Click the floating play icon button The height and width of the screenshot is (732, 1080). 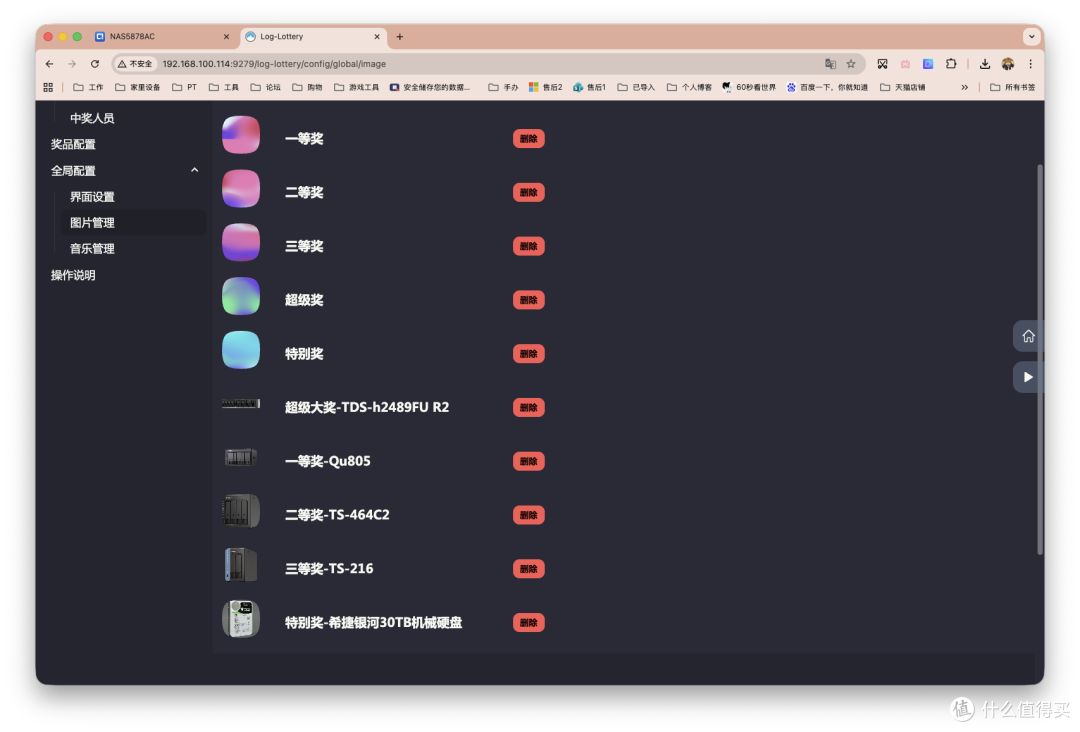1028,377
